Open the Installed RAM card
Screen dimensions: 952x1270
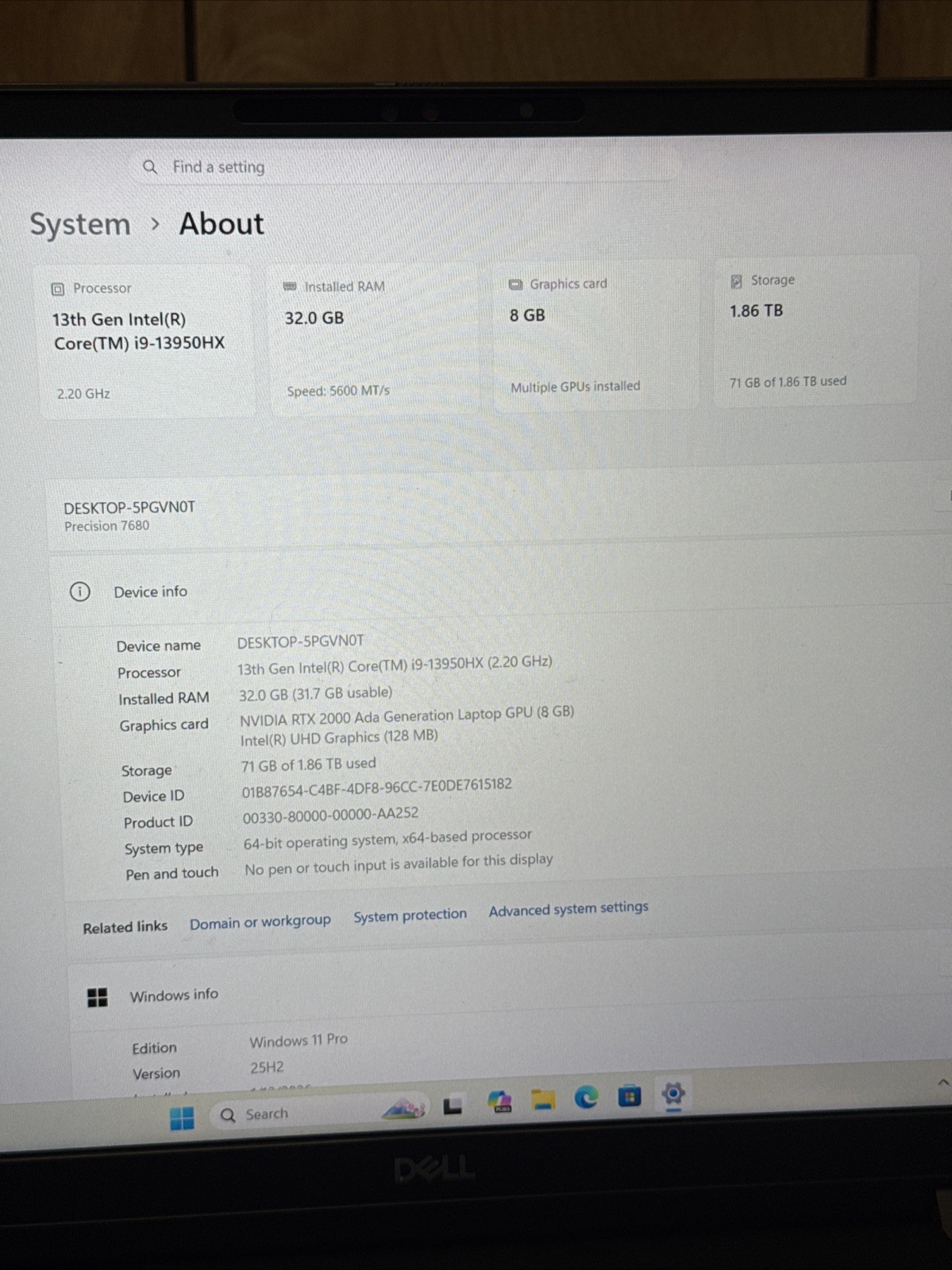(376, 338)
